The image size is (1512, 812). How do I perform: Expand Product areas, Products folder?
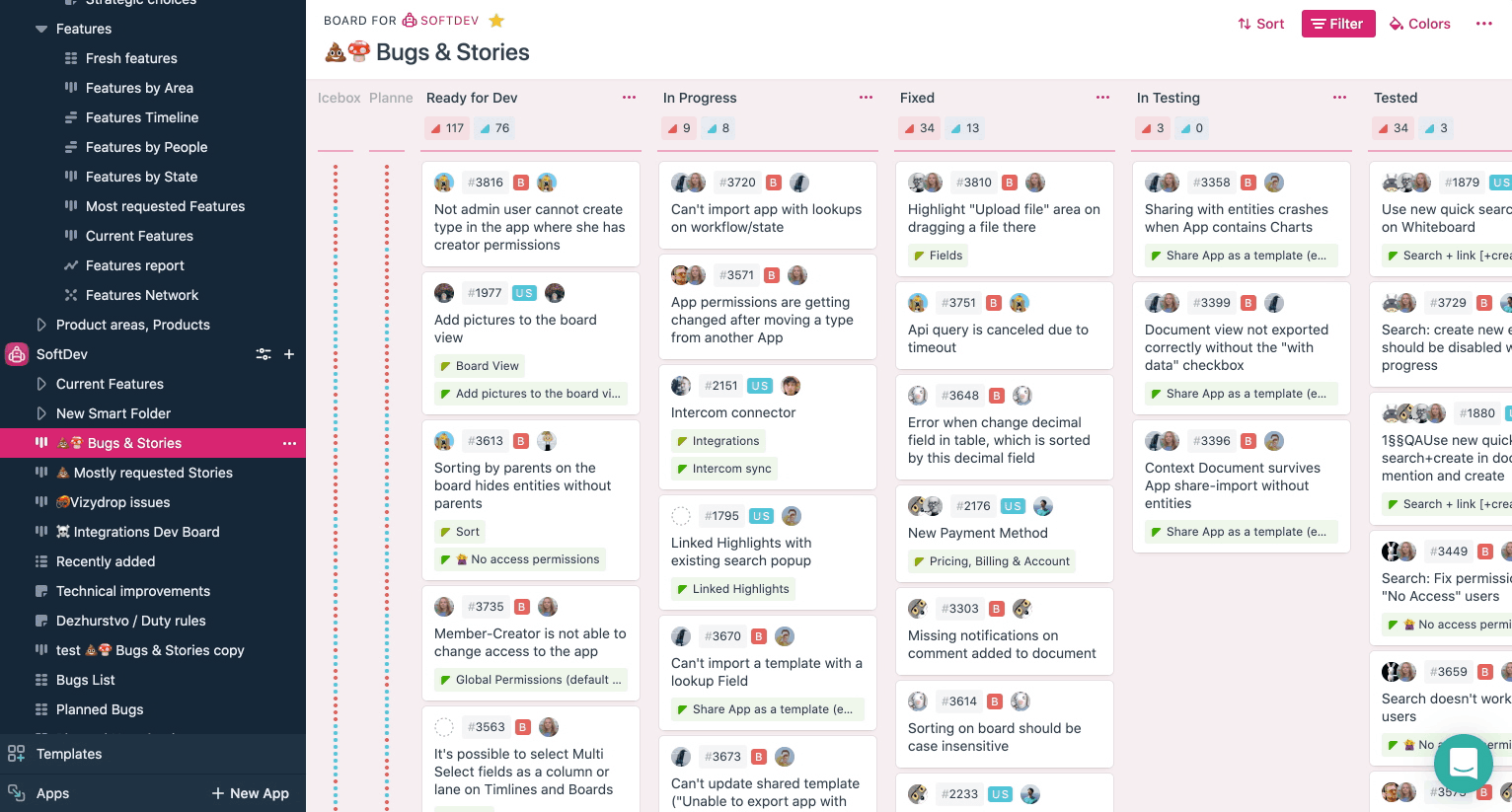point(41,325)
